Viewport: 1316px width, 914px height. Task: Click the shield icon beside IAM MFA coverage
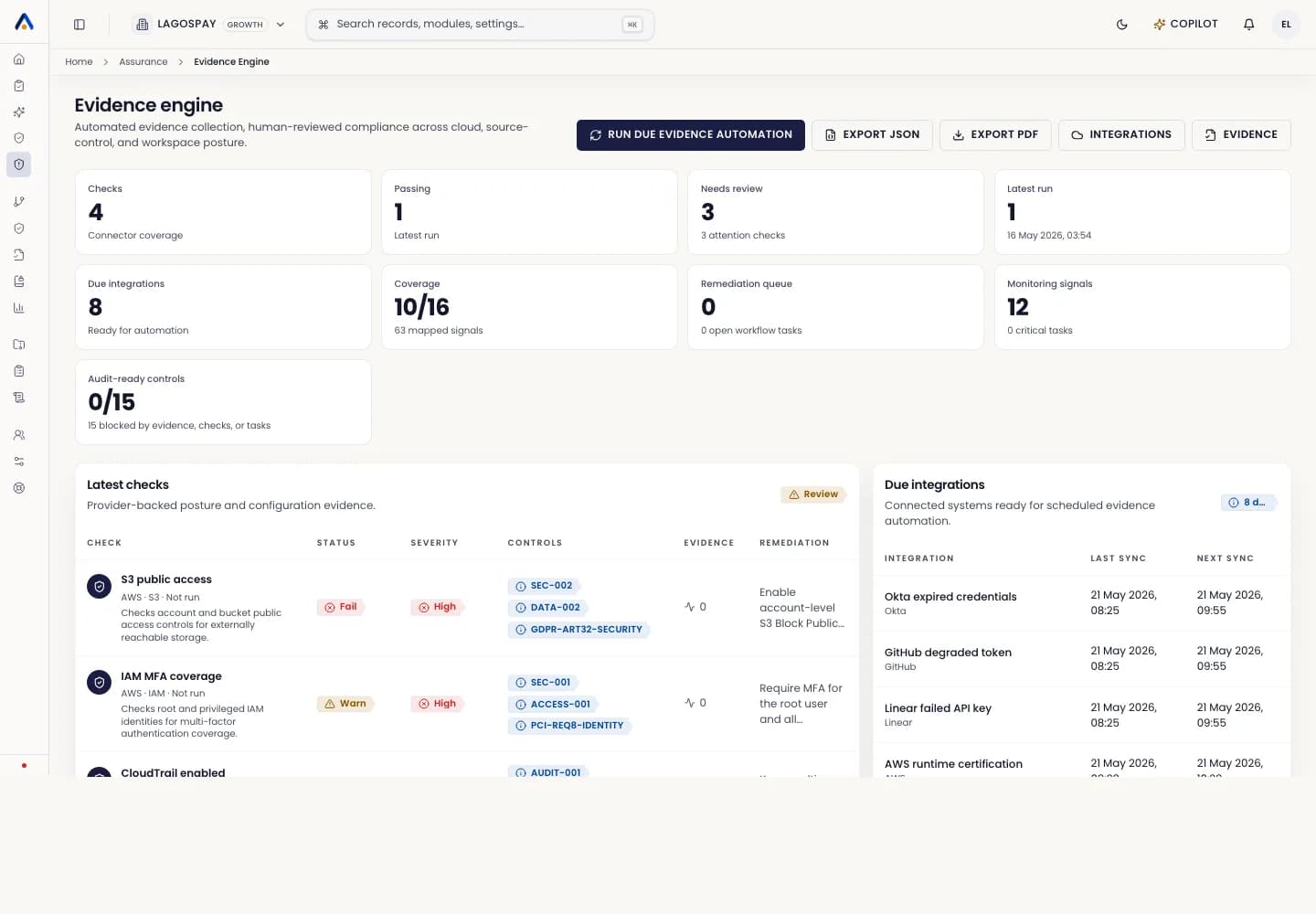tap(99, 683)
